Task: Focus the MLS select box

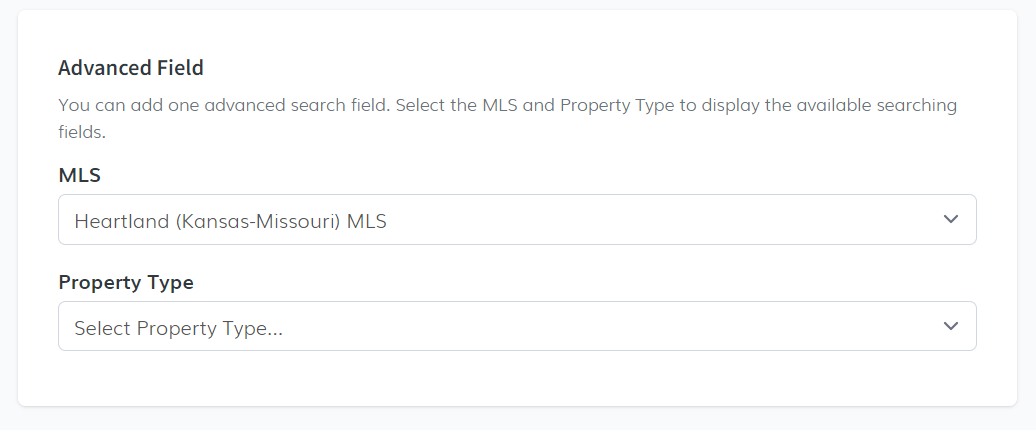Action: [600, 219]
